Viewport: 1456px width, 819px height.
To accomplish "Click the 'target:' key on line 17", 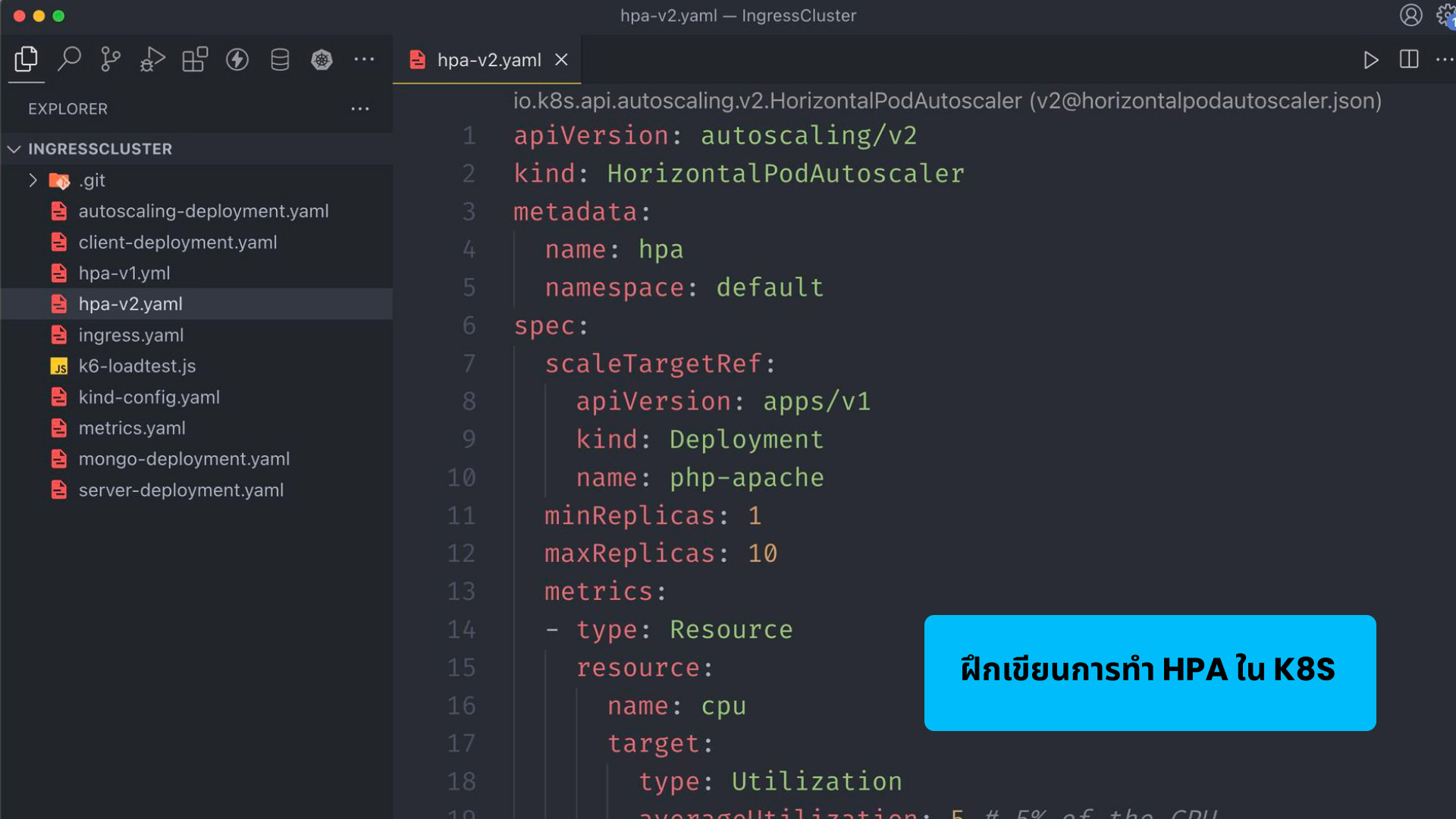I will pyautogui.click(x=661, y=744).
